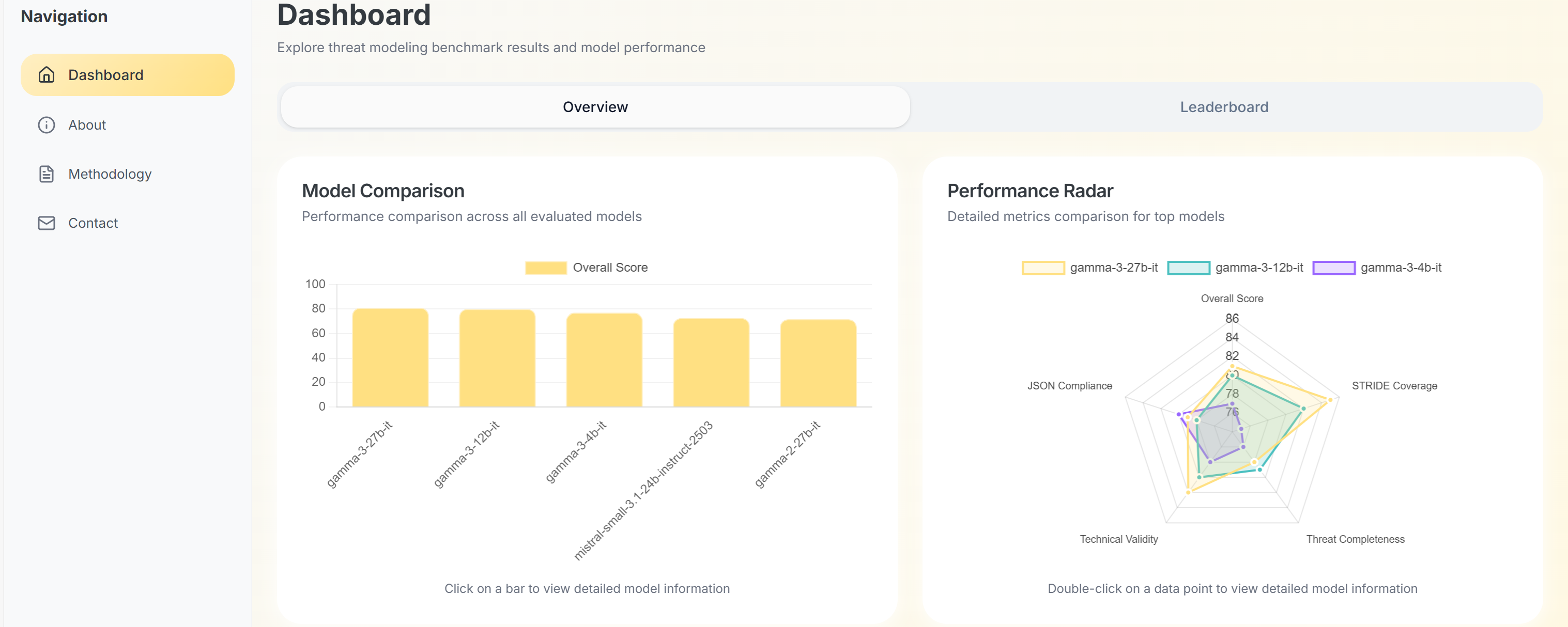Click the Methodology document icon

[47, 174]
